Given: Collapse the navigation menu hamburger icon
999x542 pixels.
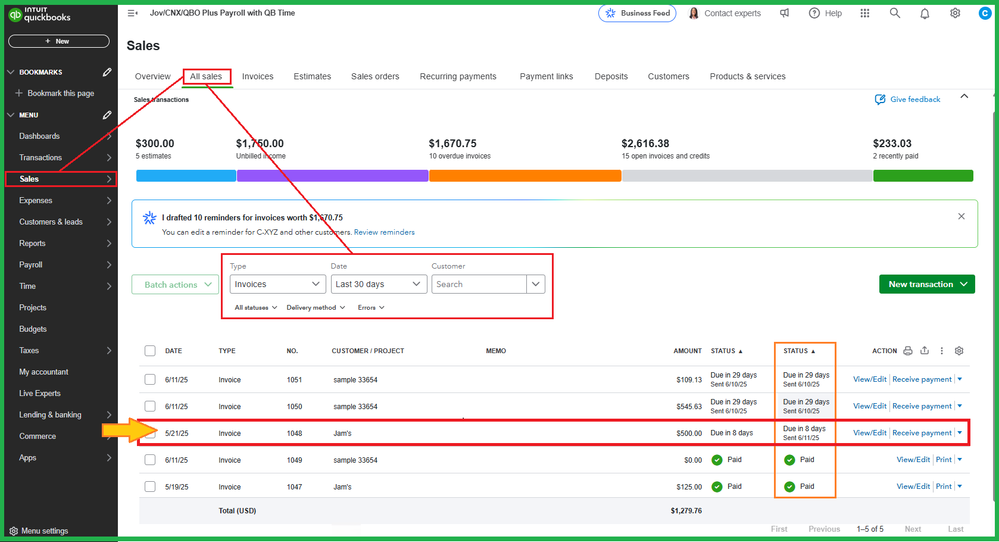Looking at the screenshot, I should pyautogui.click(x=133, y=13).
